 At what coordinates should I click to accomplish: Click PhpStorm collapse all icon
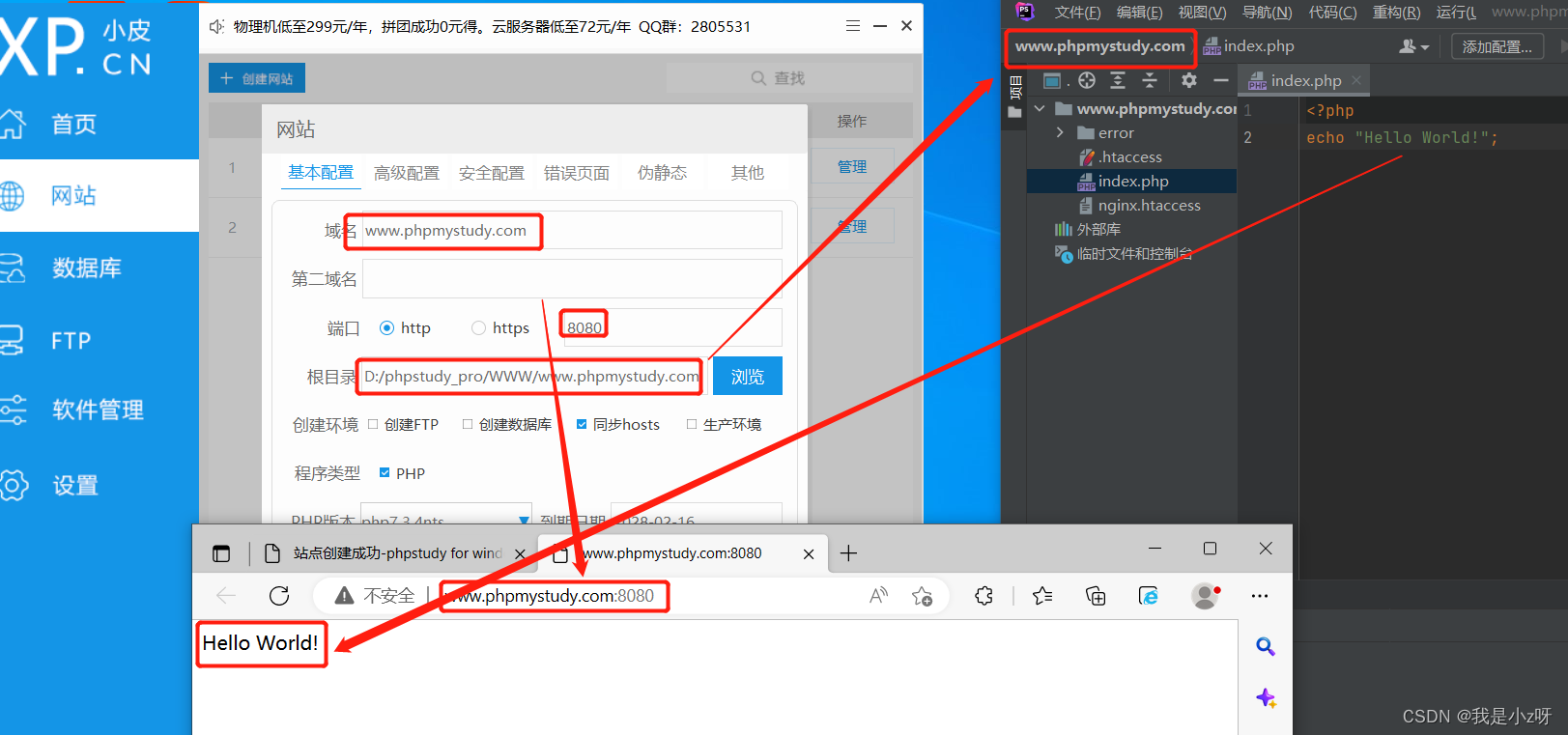click(x=1150, y=80)
